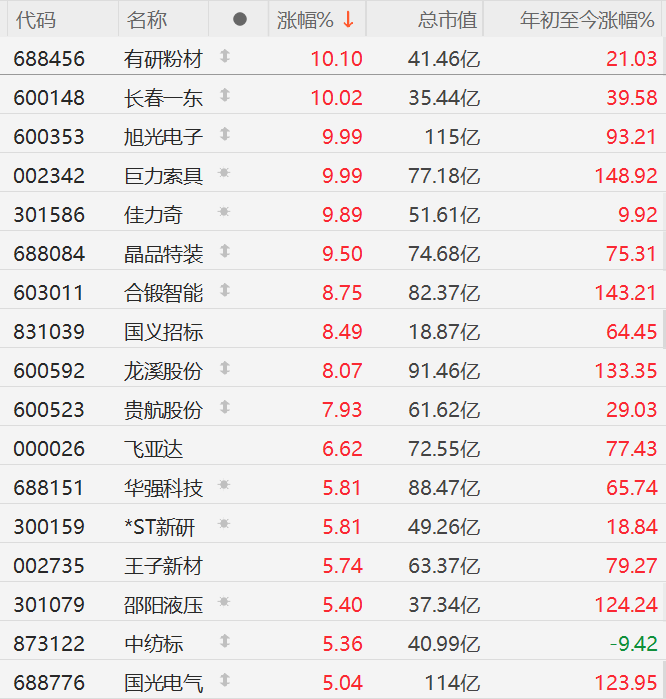Open stock name 巨力索具
Screen dimensions: 666x699
[163, 176]
